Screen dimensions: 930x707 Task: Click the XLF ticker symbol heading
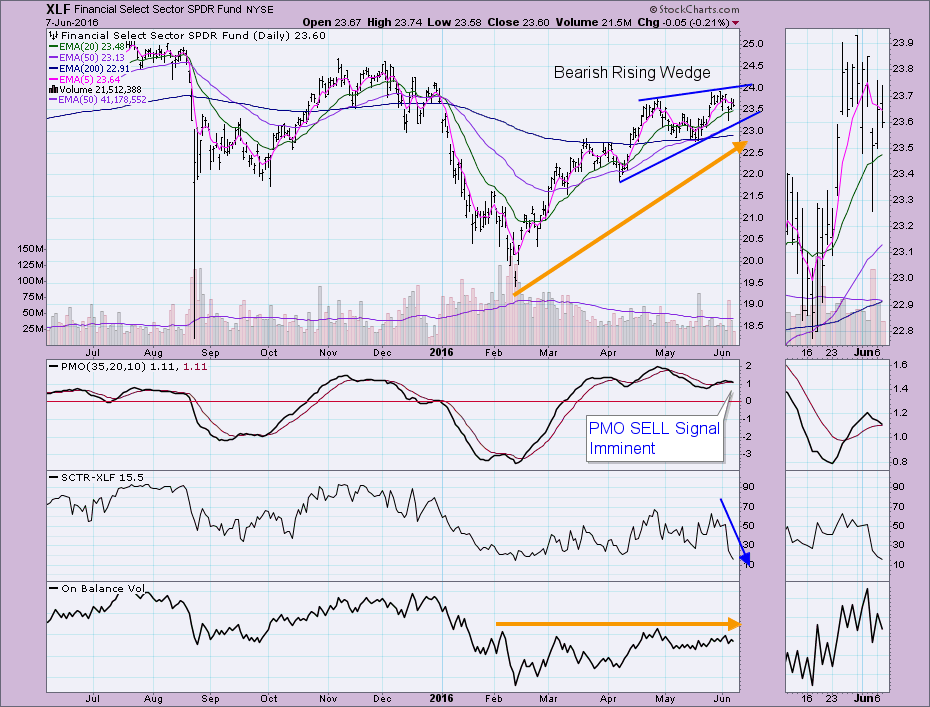pos(58,9)
